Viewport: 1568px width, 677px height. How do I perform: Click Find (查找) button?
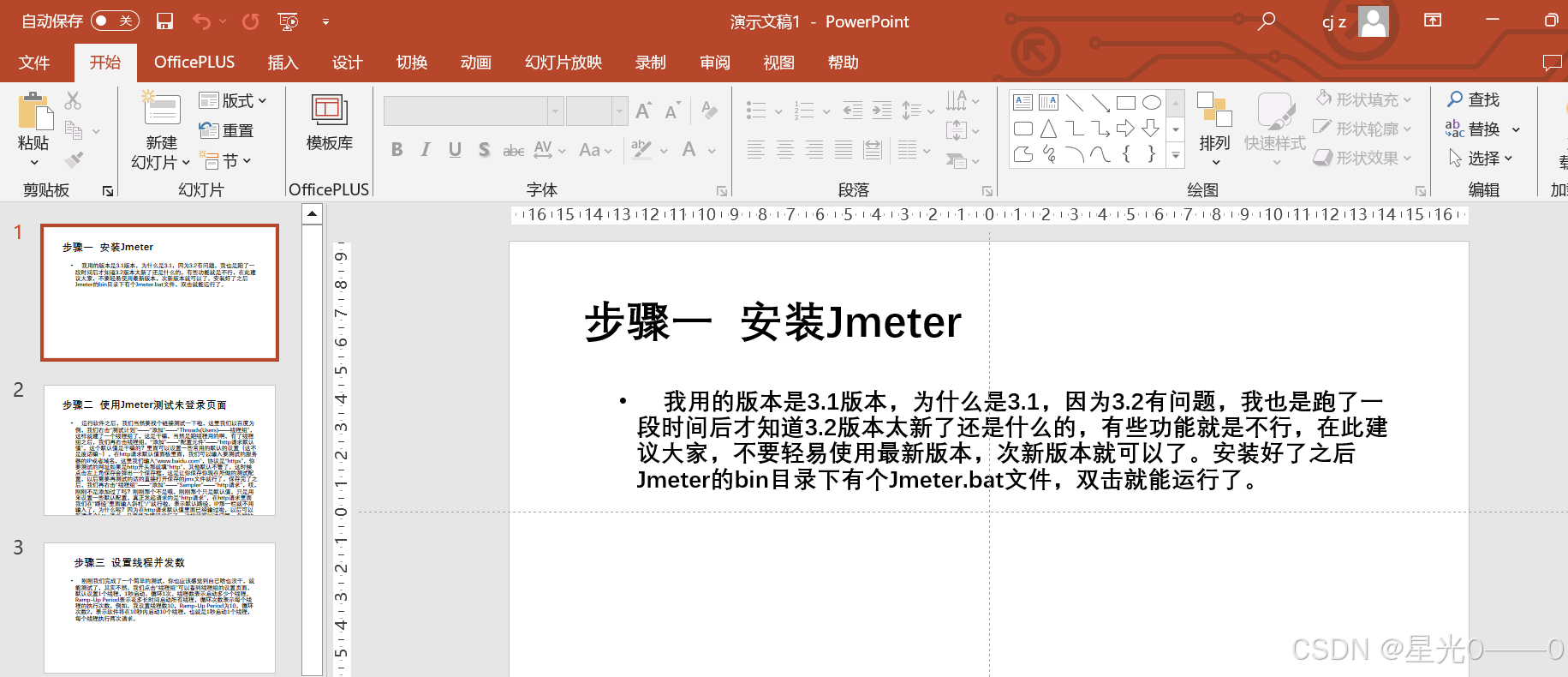[x=1474, y=99]
